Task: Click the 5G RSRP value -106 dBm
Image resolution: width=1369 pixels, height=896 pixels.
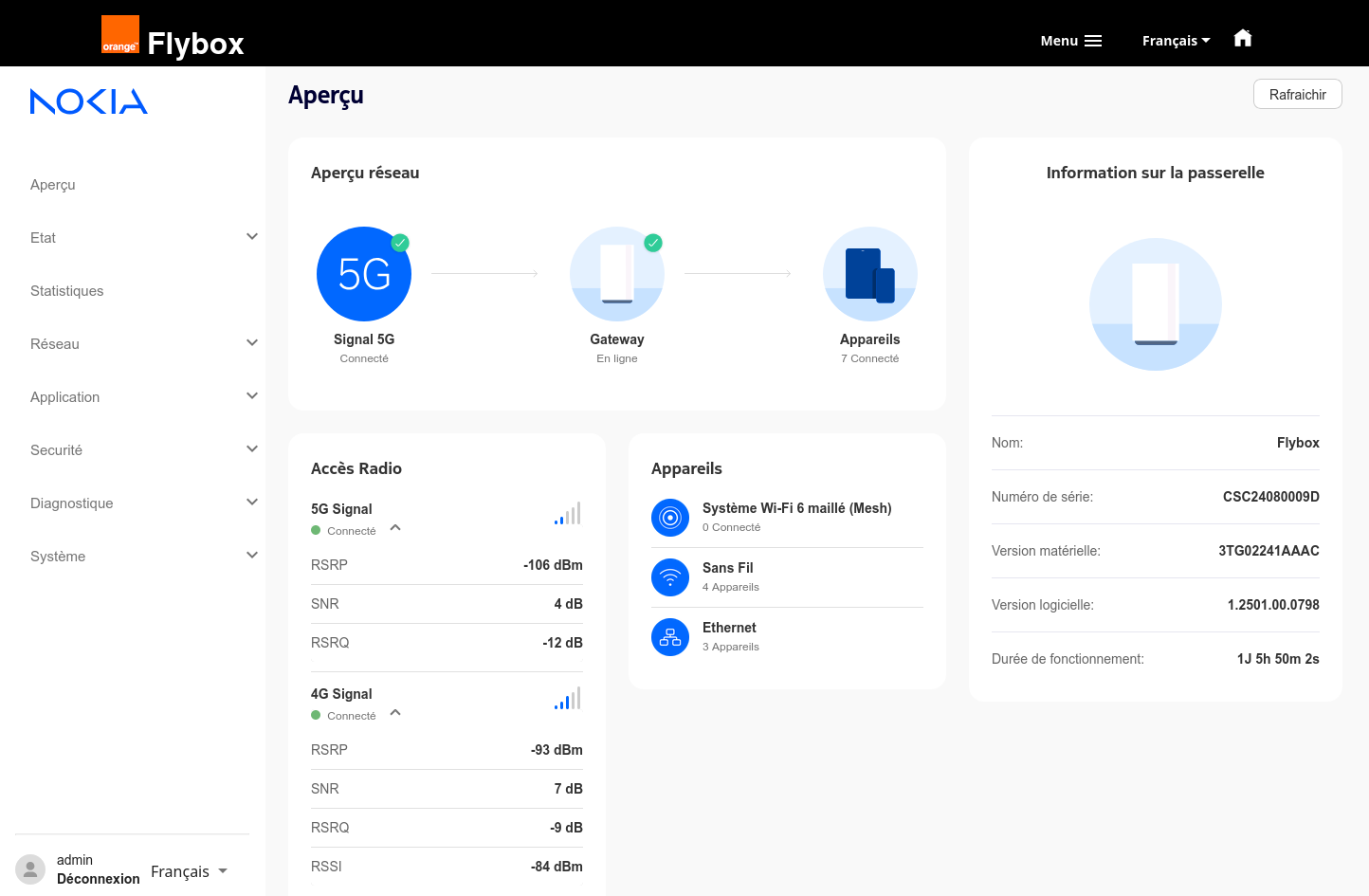Action: click(553, 565)
